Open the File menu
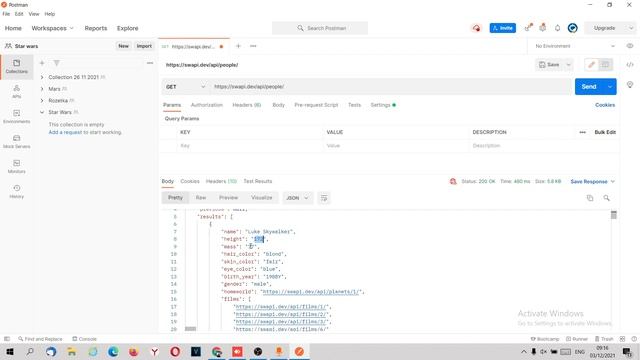 [x=6, y=14]
